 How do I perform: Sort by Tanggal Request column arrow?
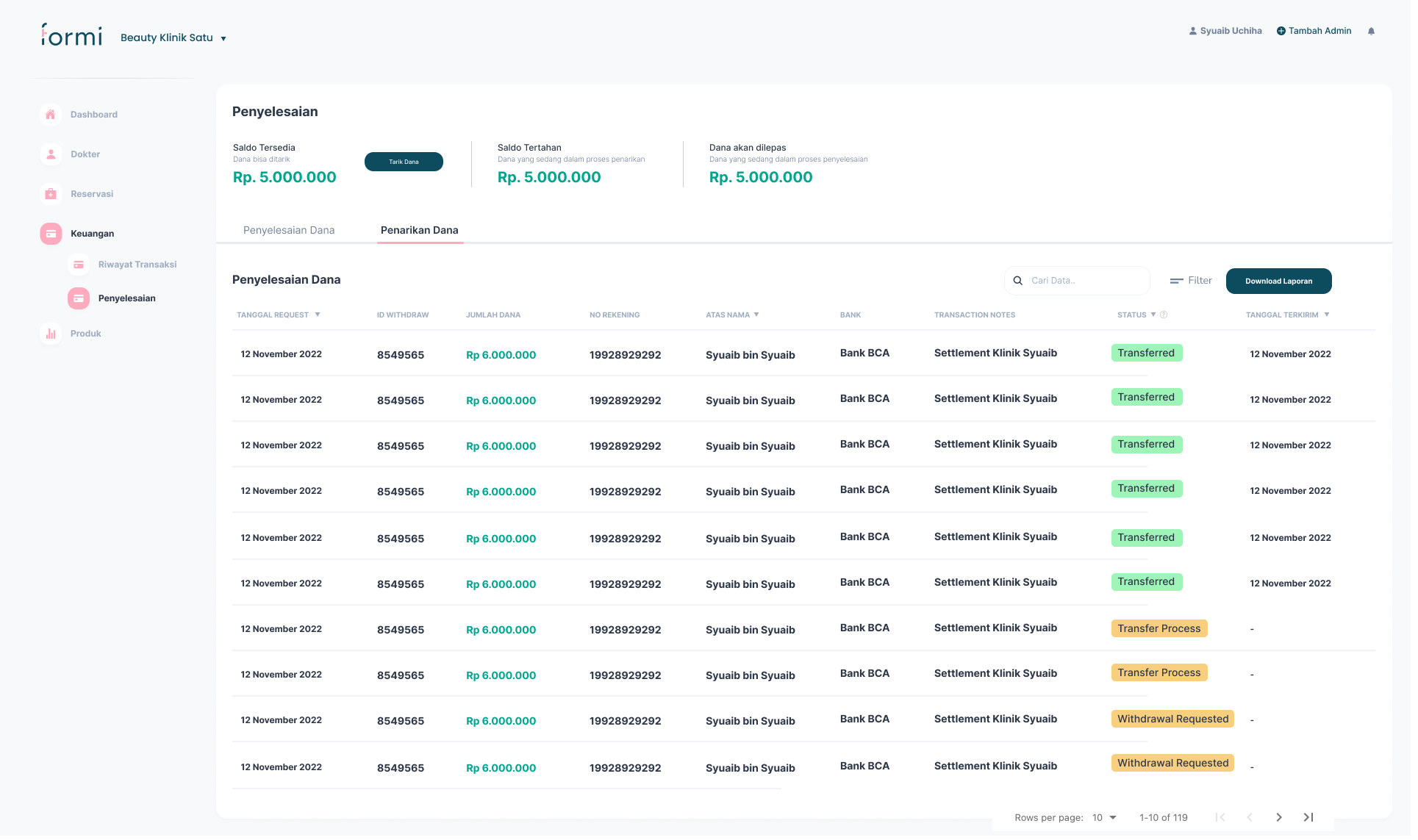(318, 315)
